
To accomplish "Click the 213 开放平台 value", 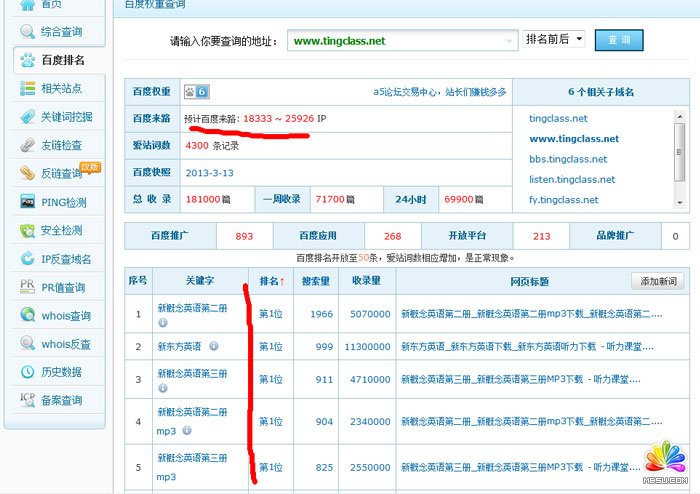I will pyautogui.click(x=542, y=236).
